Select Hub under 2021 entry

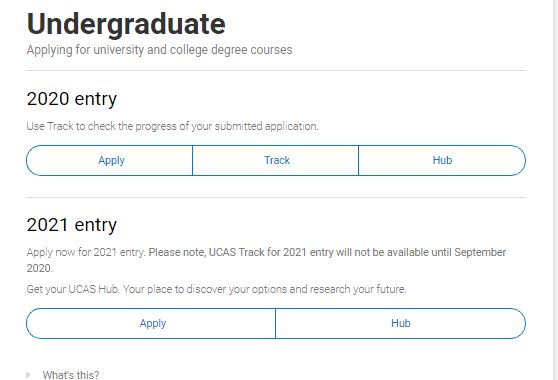401,323
